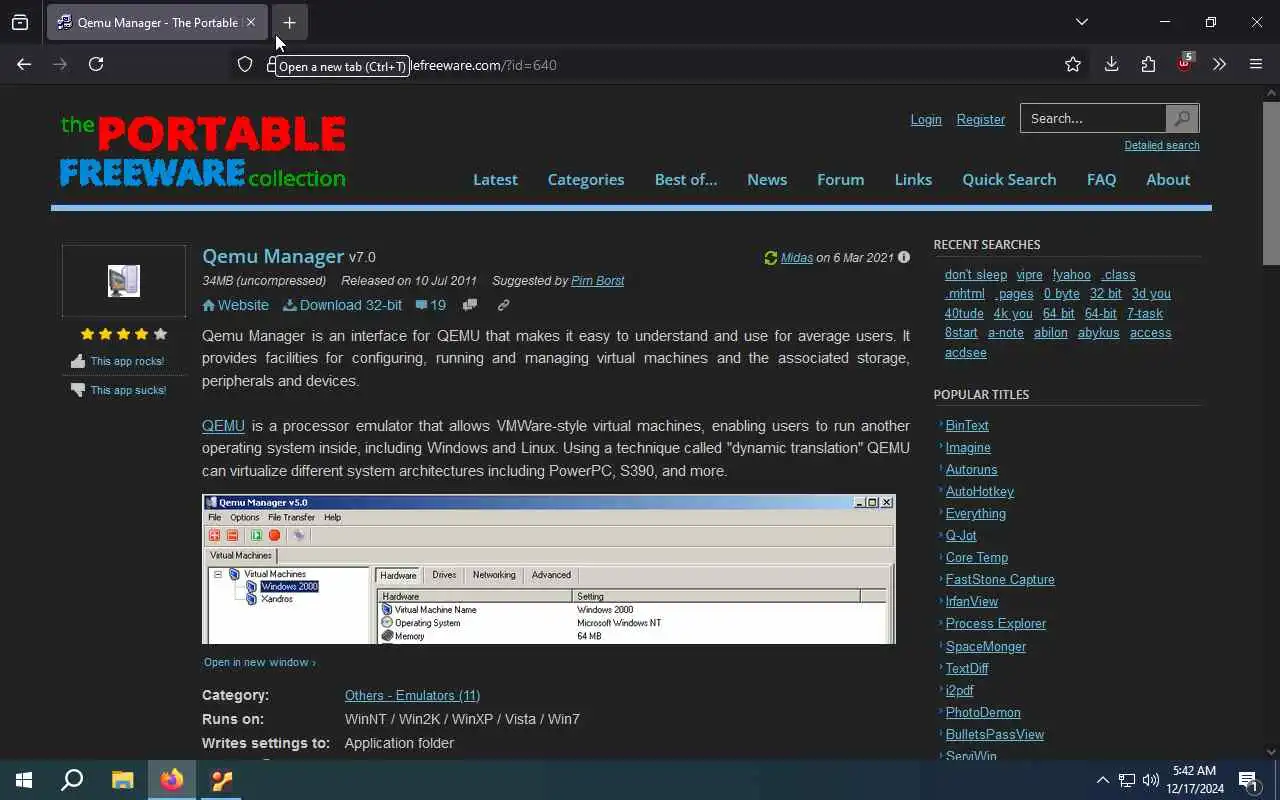This screenshot has height=800, width=1280.
Task: Vote thumbs down: This app sucks!
Action: (x=117, y=390)
